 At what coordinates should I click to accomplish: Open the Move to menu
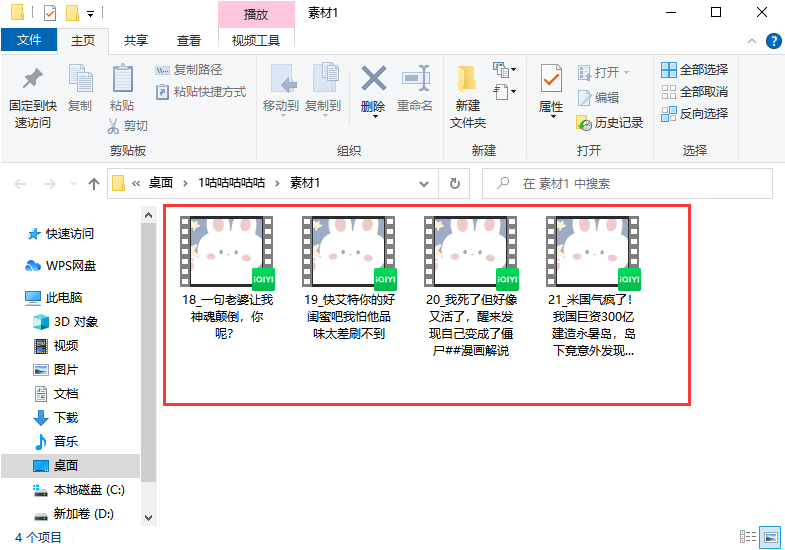click(x=281, y=90)
